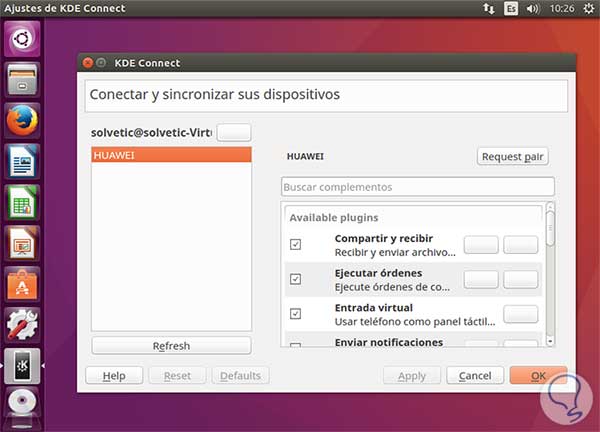This screenshot has height=432, width=600.
Task: Click first button in Compartir y recibir row
Action: [481, 245]
